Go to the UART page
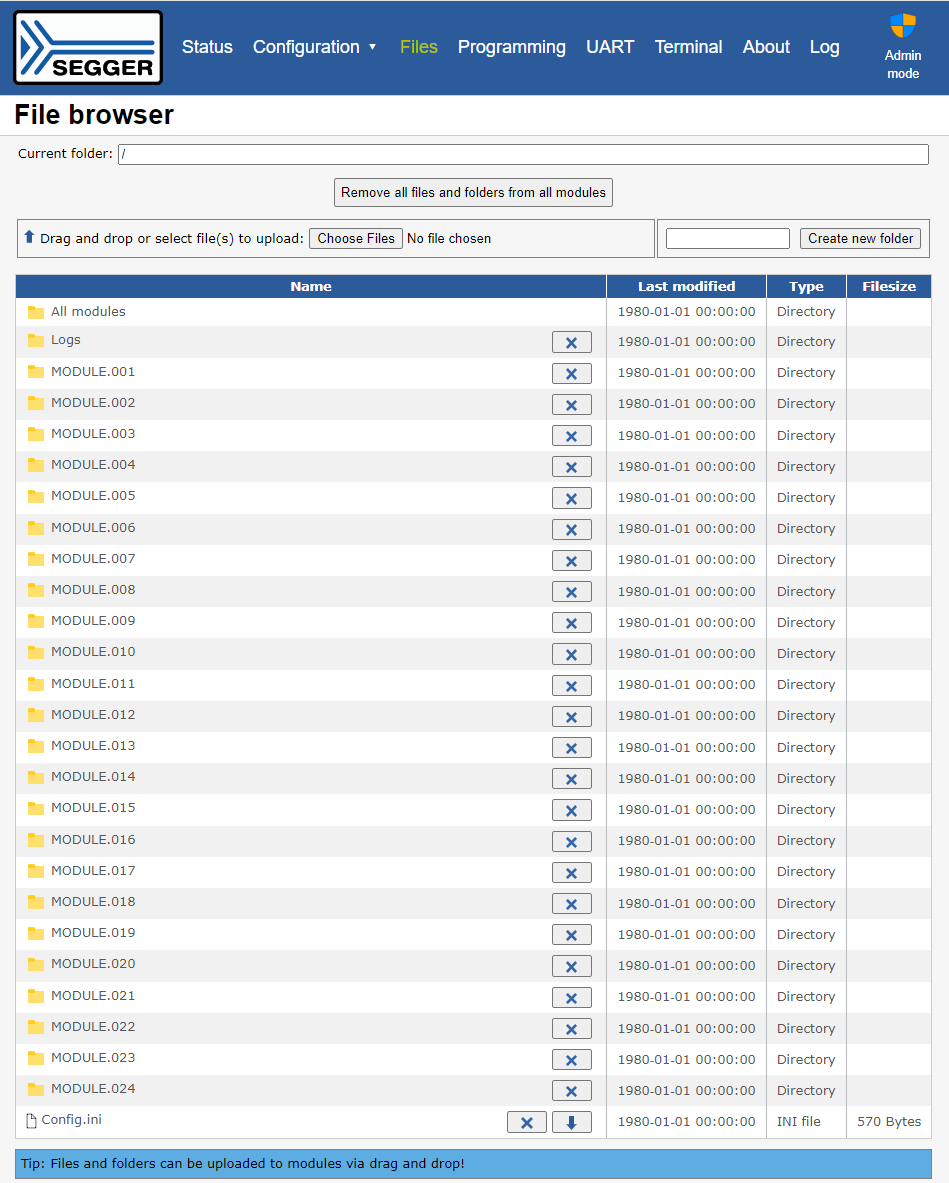The image size is (949, 1183). (x=610, y=47)
